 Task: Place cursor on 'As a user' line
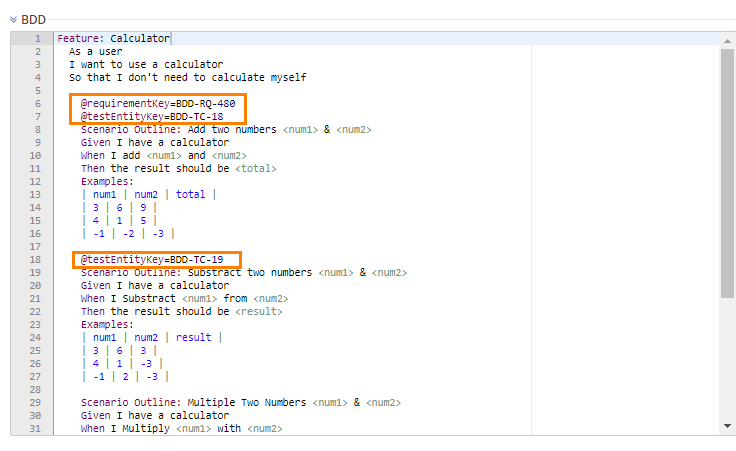click(x=95, y=52)
